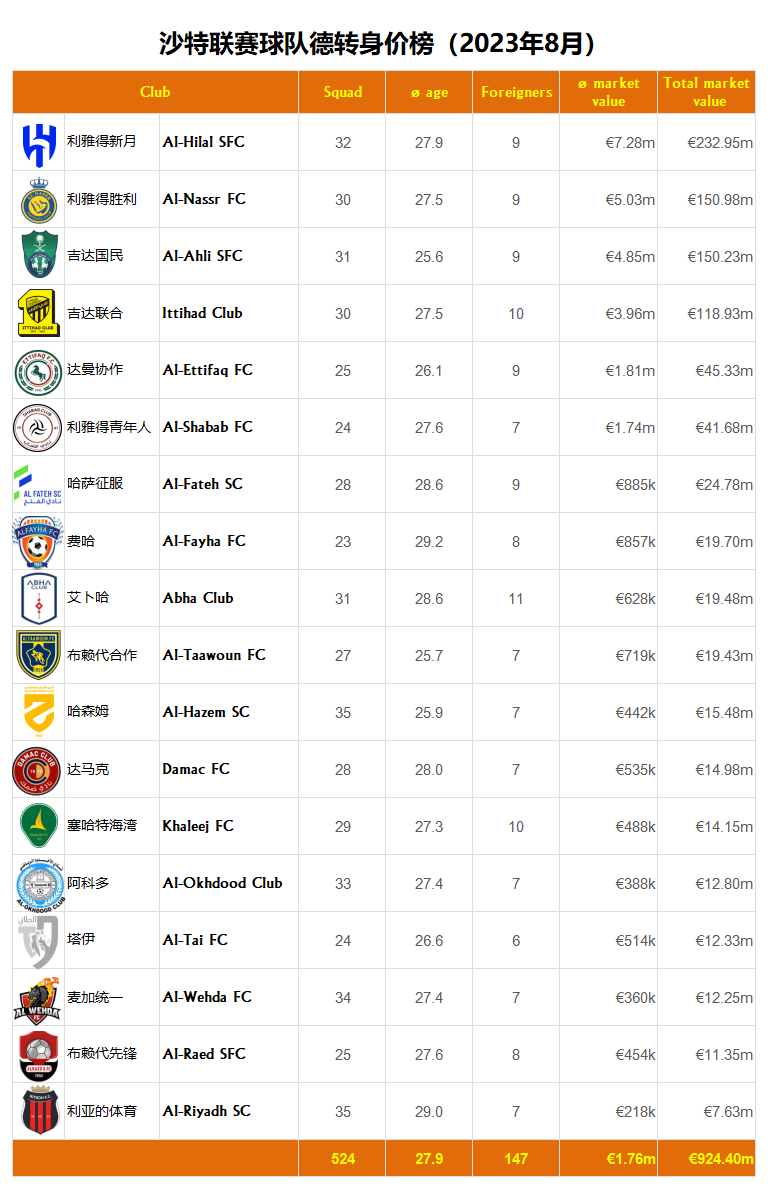771x1202 pixels.
Task: Open the Al-Okhdood Club link
Action: [x=222, y=883]
